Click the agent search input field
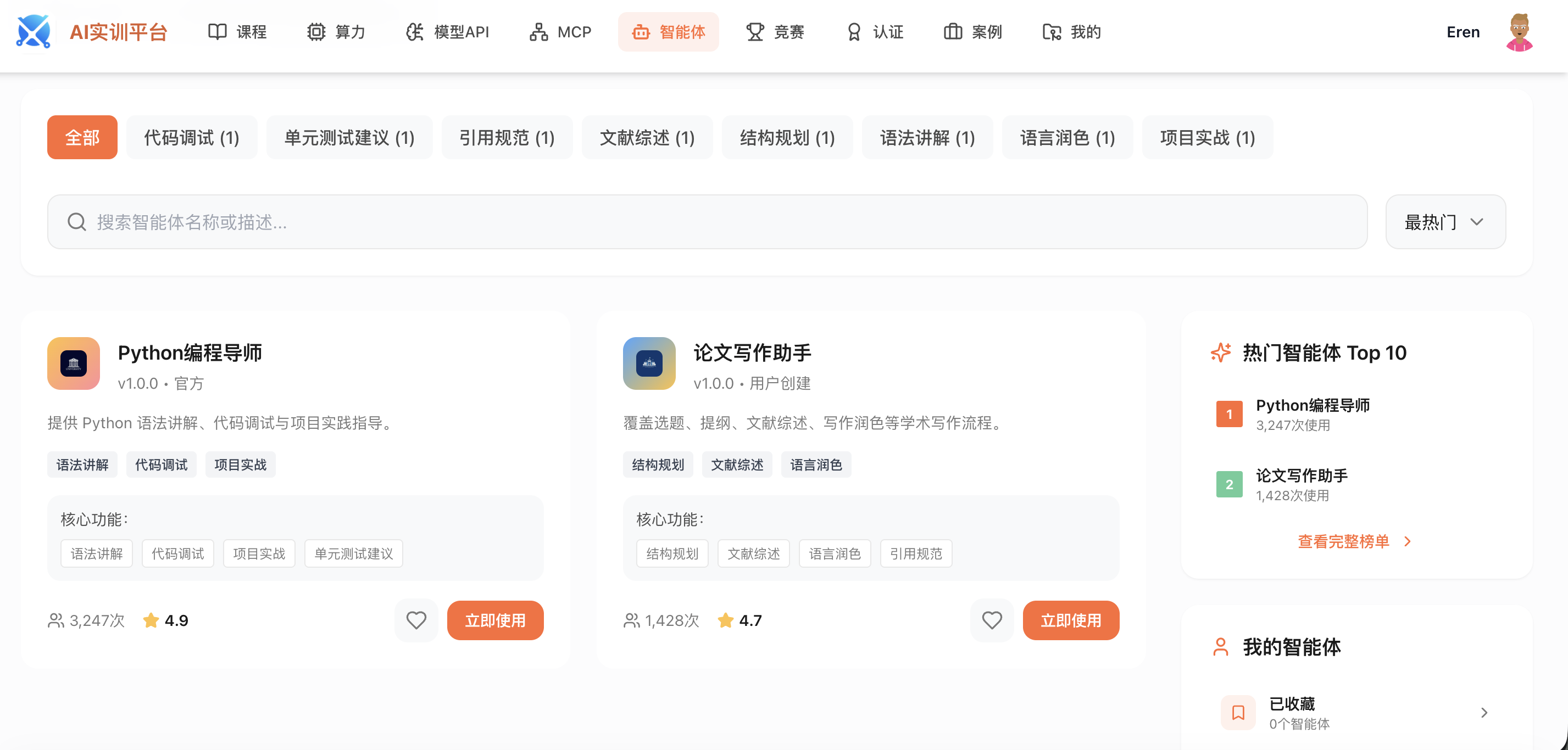The height and width of the screenshot is (750, 1568). tap(487, 221)
